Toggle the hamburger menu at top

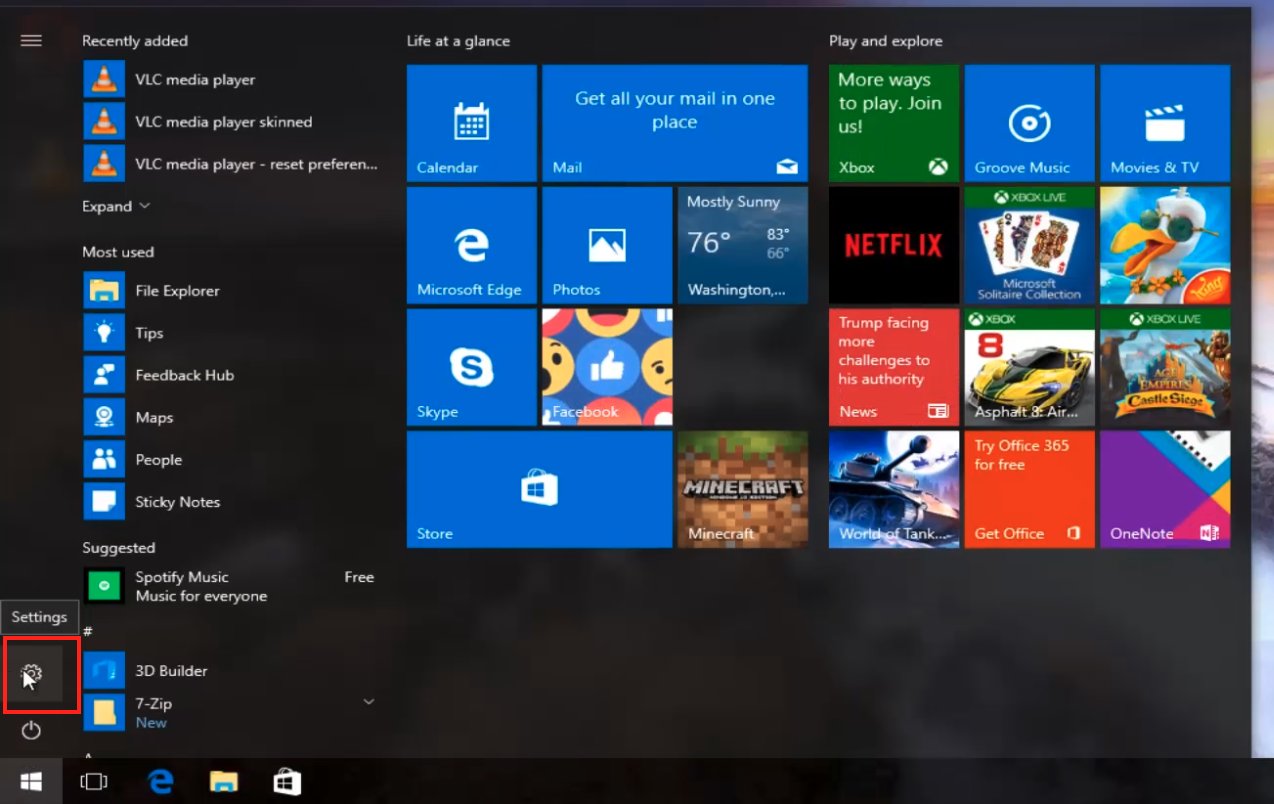tap(31, 40)
